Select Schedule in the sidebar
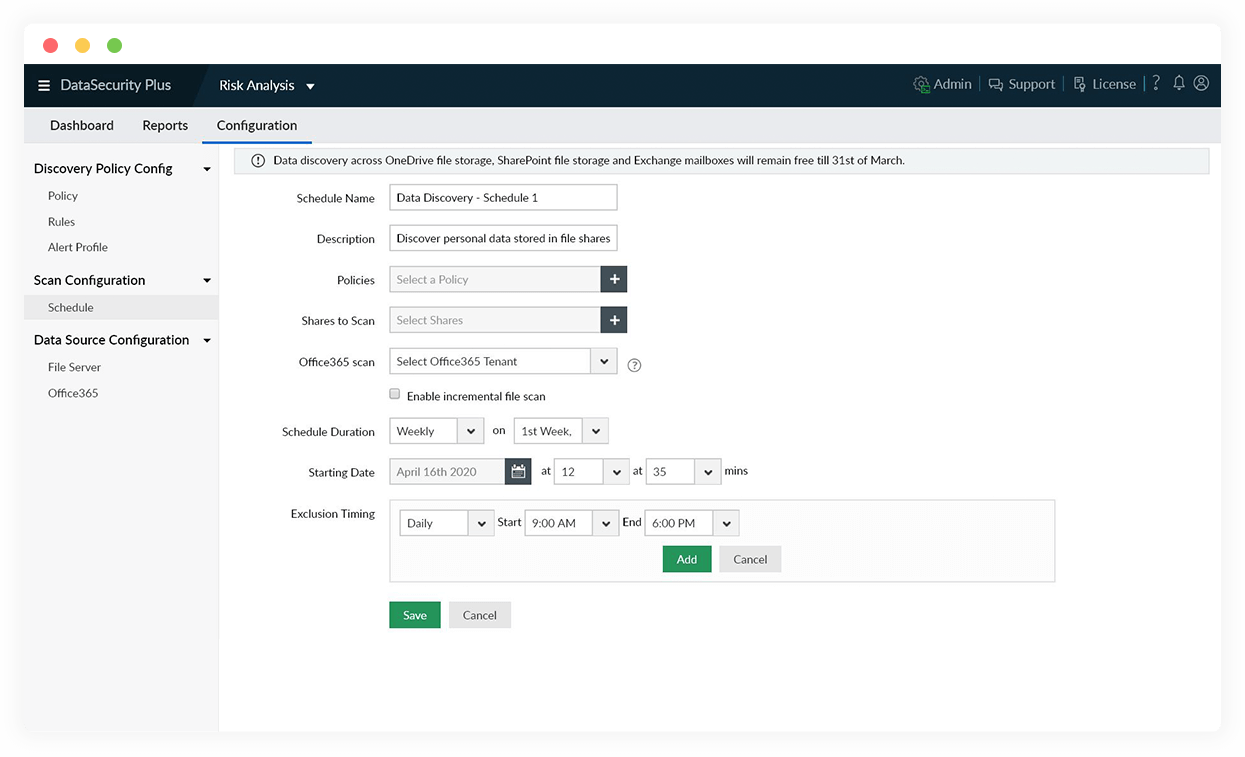The image size is (1245, 757). (x=121, y=308)
